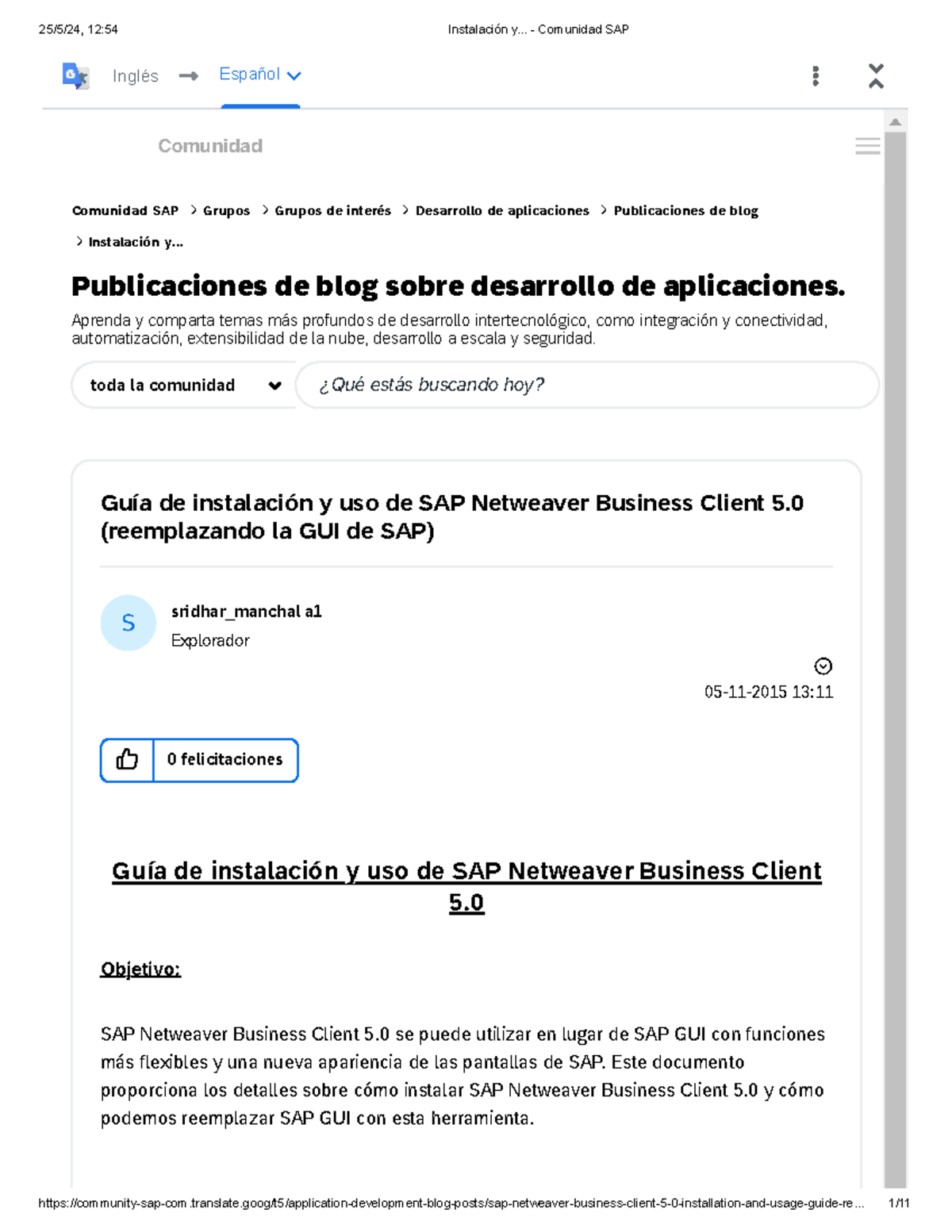
Task: Click the blue translation progress bar
Action: tap(261, 106)
